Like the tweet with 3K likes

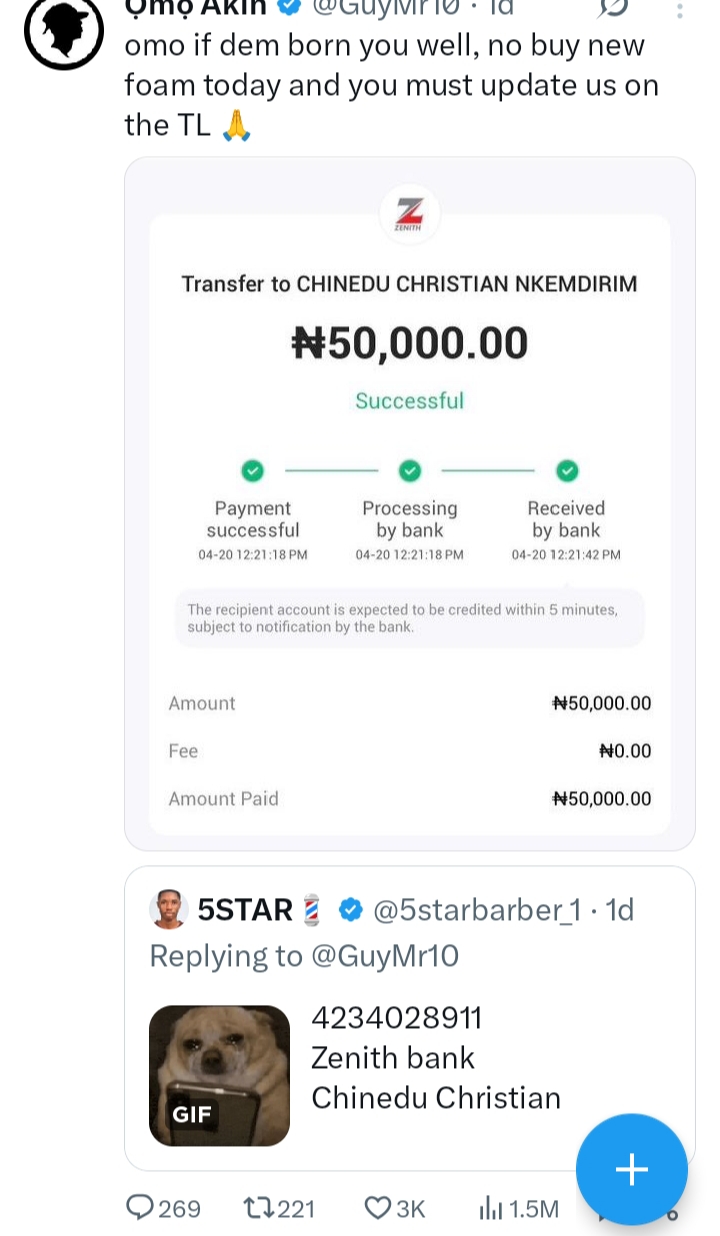378,1208
